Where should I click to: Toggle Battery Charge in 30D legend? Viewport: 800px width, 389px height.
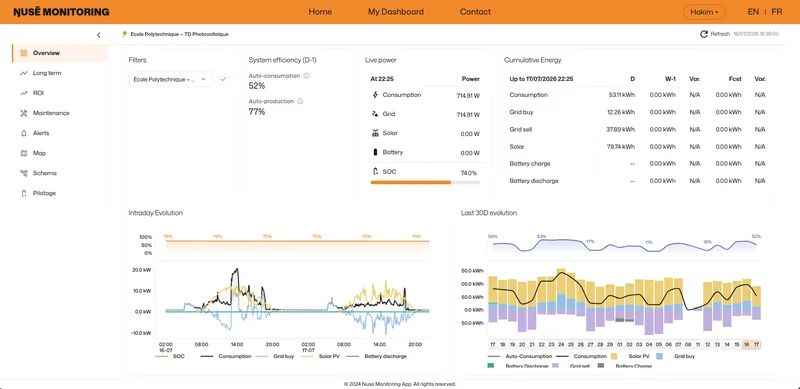click(625, 366)
